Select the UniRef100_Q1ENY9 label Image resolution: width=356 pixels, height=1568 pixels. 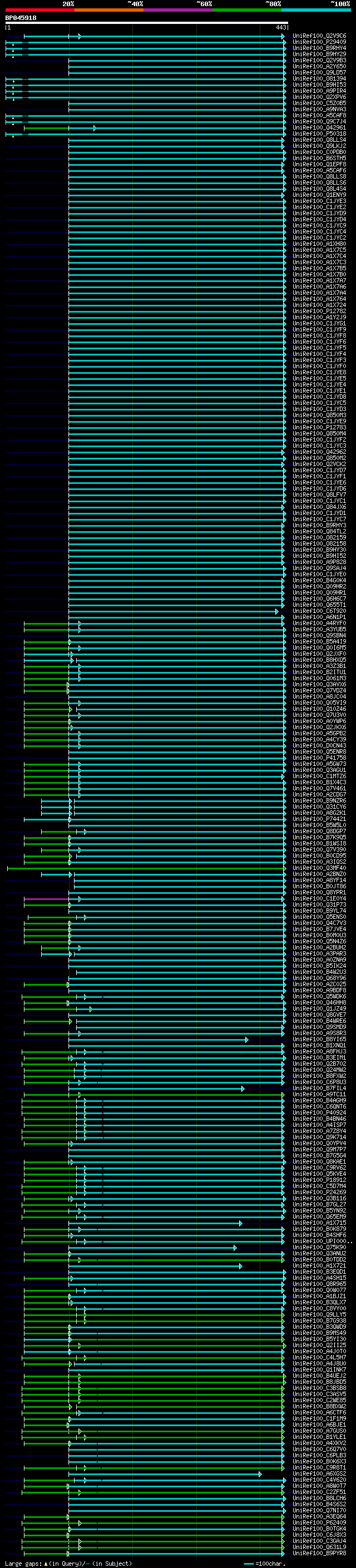pyautogui.click(x=319, y=195)
